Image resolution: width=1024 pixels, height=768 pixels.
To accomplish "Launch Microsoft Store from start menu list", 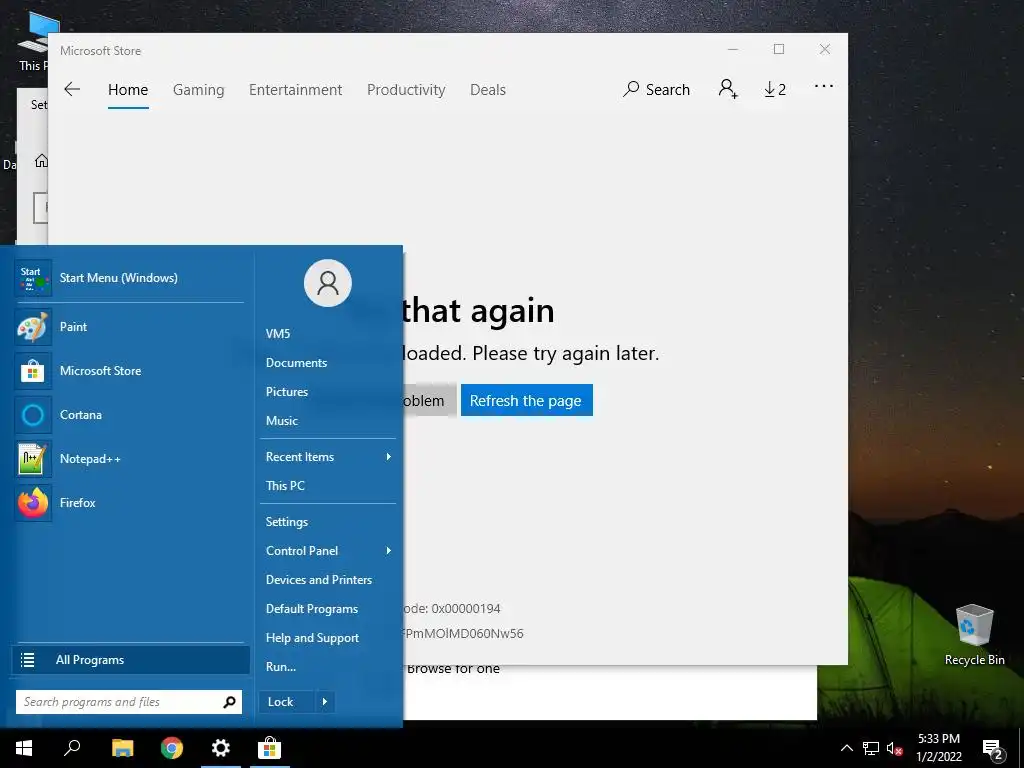I will pos(129,371).
